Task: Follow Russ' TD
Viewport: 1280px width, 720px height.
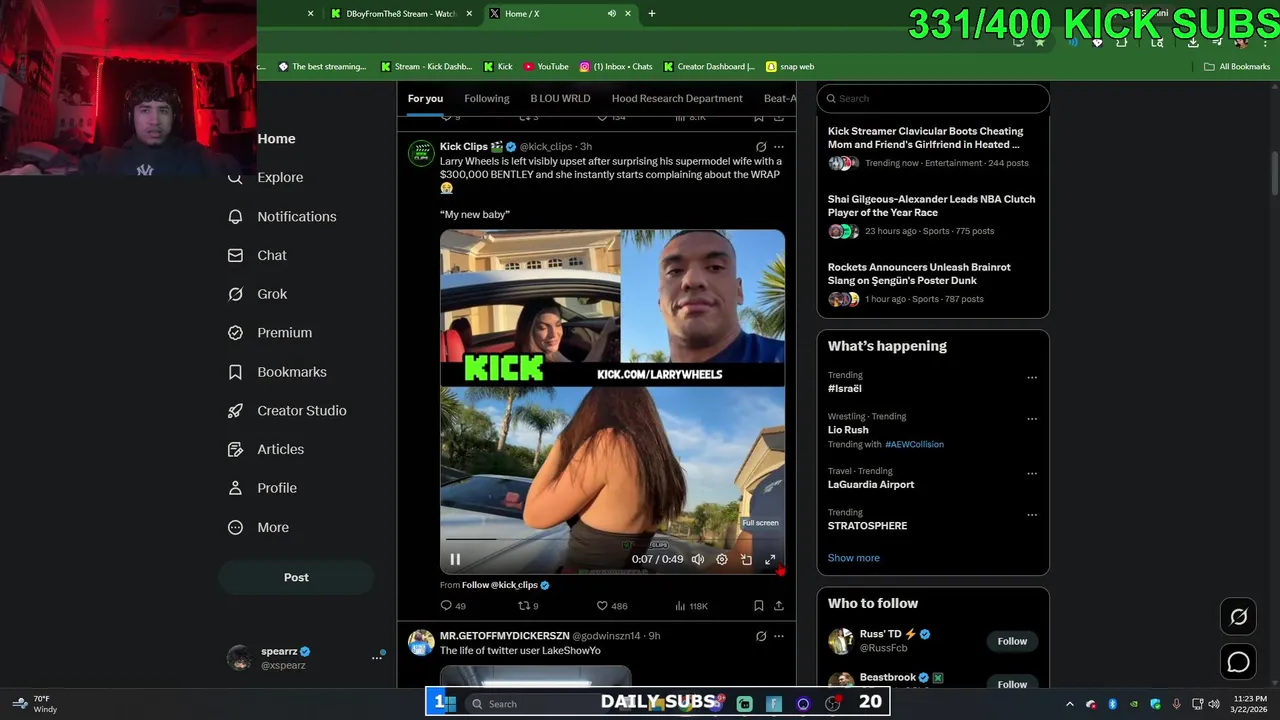Action: pyautogui.click(x=1012, y=641)
